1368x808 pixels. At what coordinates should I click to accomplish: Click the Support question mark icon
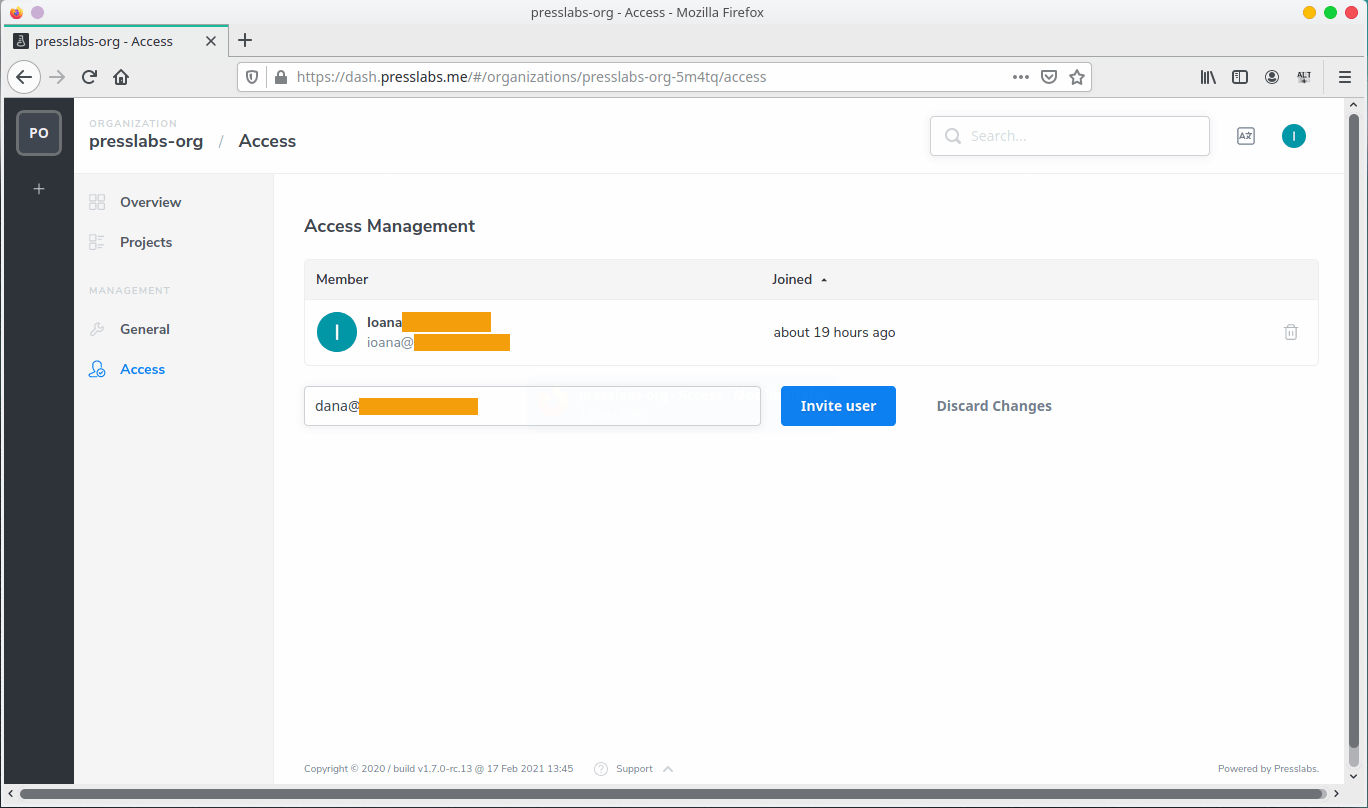click(601, 769)
